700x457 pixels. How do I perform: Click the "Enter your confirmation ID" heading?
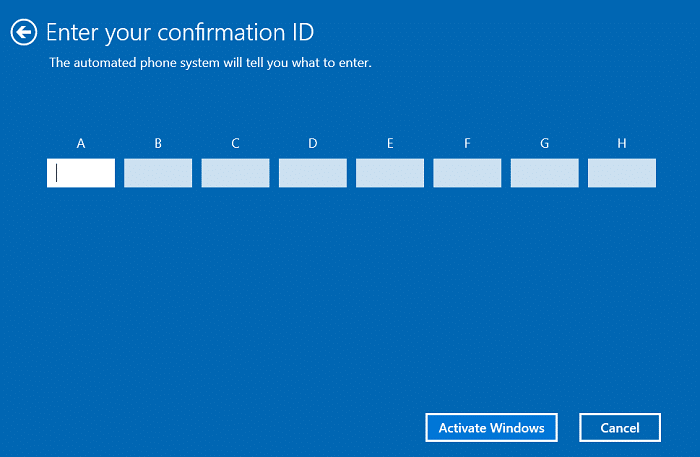180,32
